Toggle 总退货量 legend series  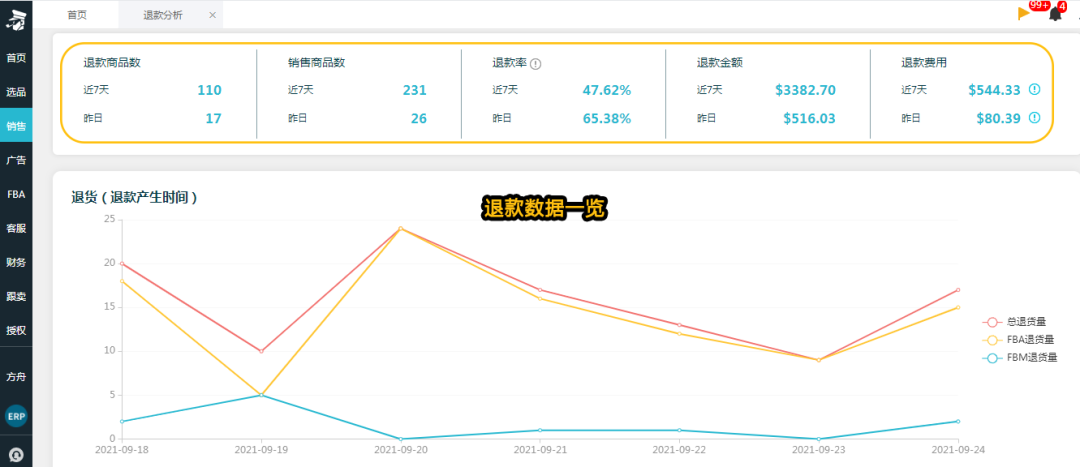(1015, 322)
